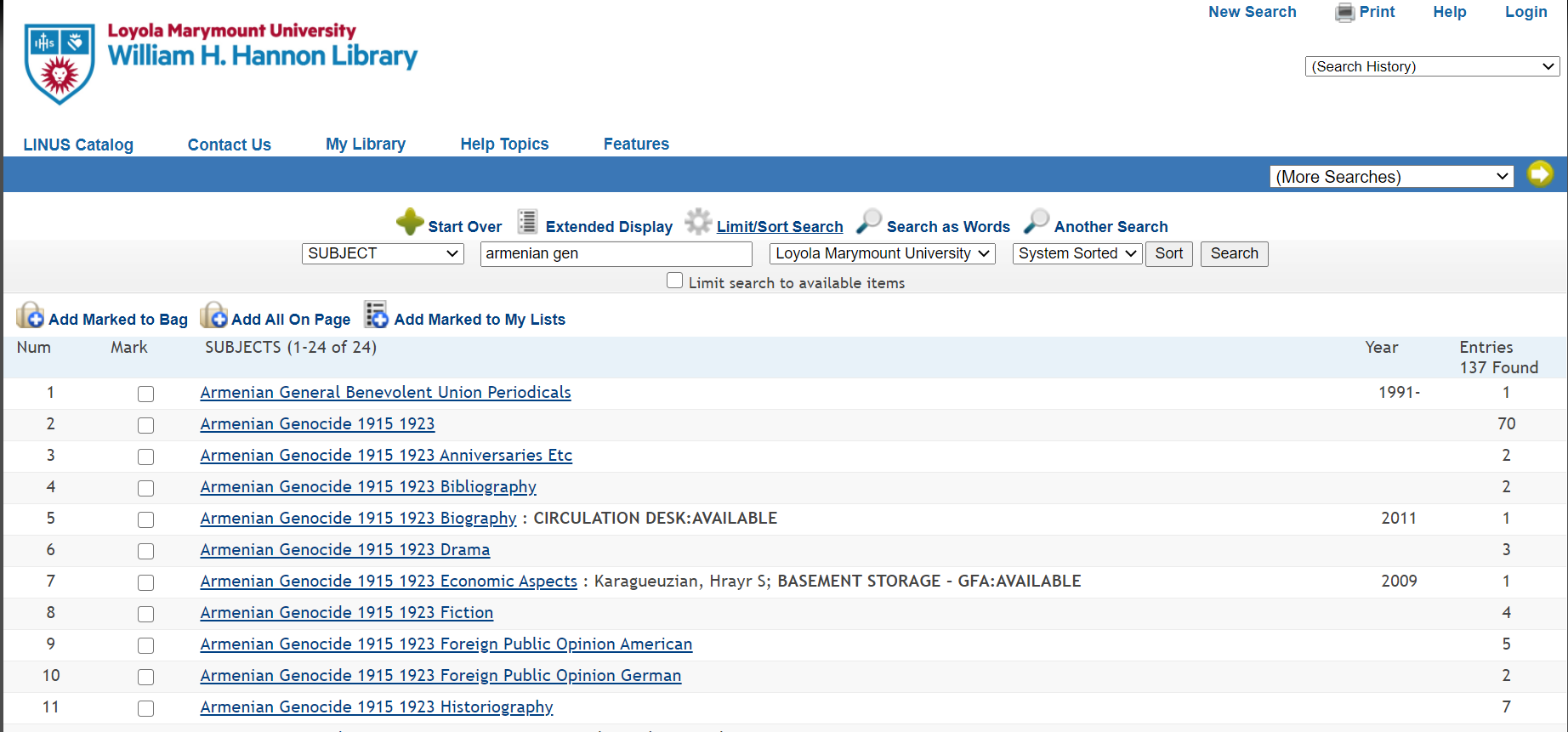Click the William H. Hannon Library title
This screenshot has width=1568, height=732.
pyautogui.click(x=262, y=56)
